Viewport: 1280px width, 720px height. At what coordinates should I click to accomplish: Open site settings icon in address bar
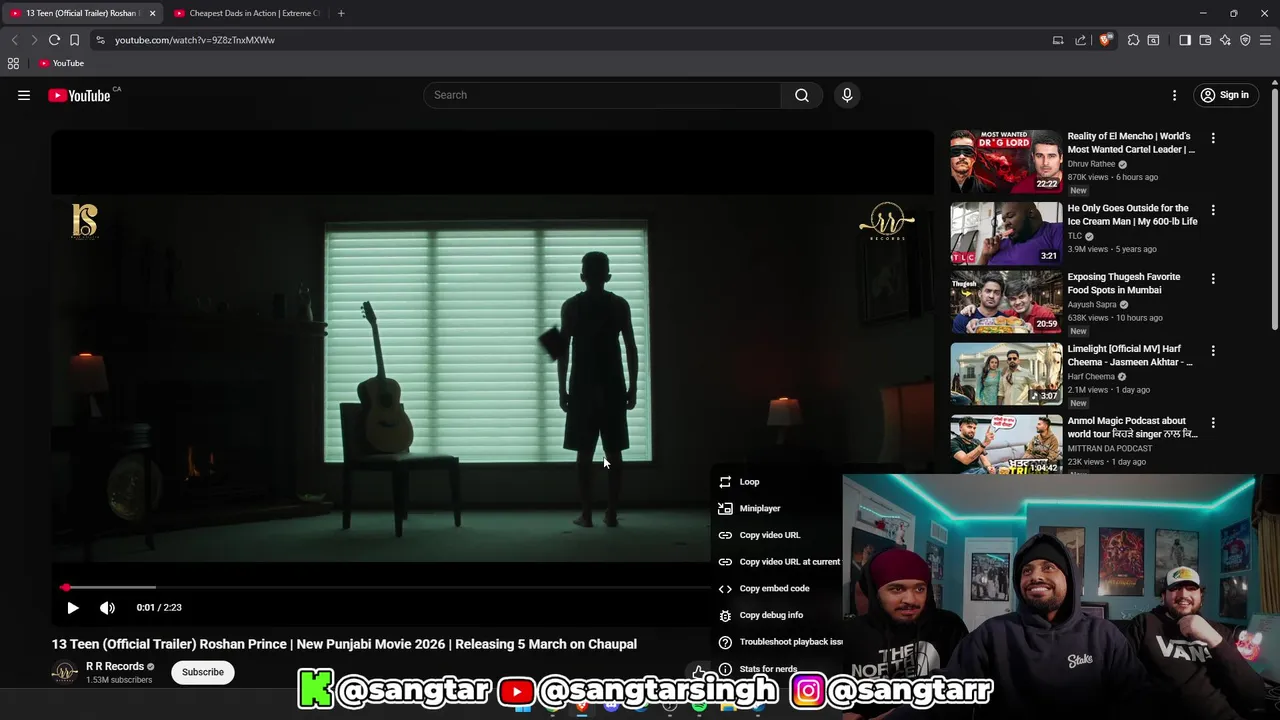pyautogui.click(x=100, y=40)
